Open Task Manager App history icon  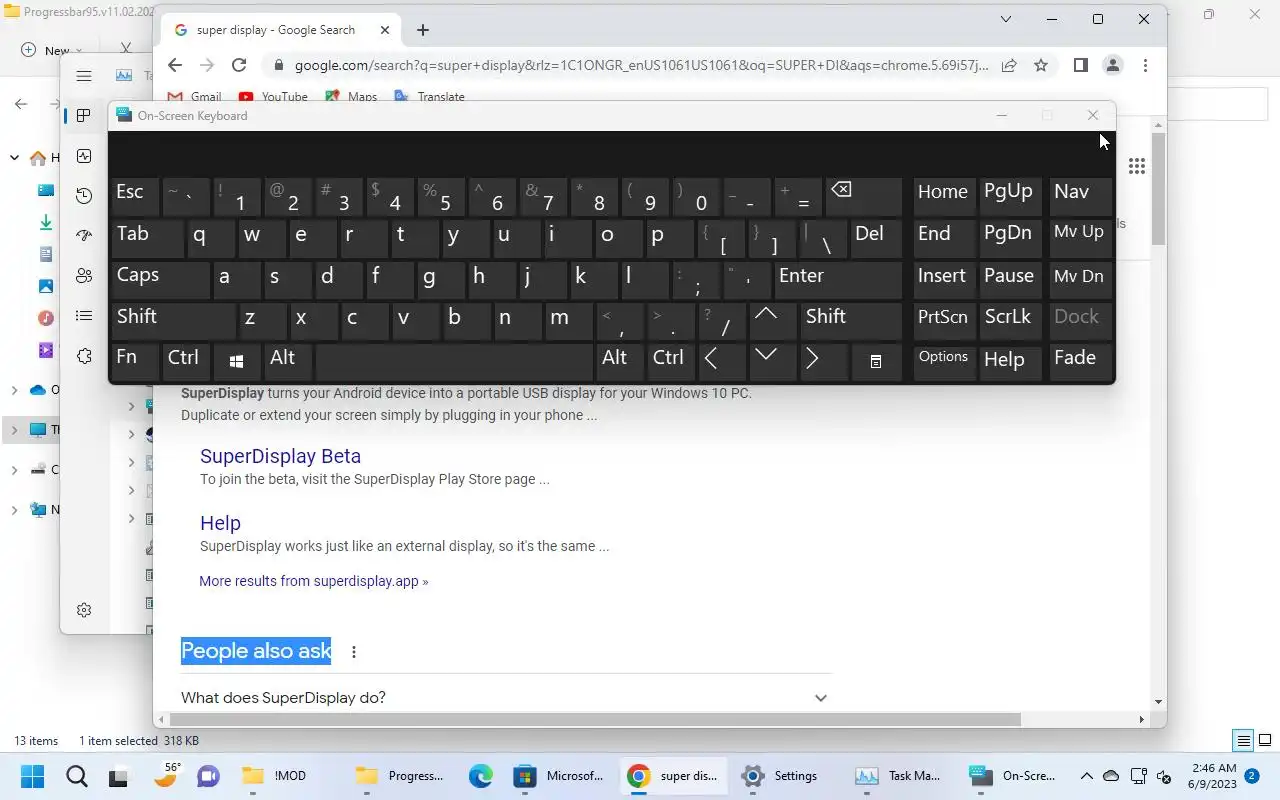pos(84,196)
